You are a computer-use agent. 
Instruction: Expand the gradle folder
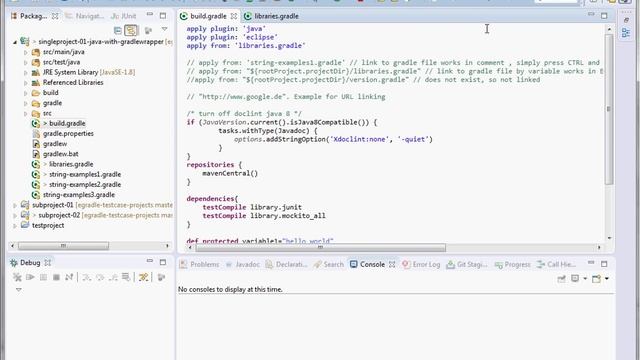(25, 103)
